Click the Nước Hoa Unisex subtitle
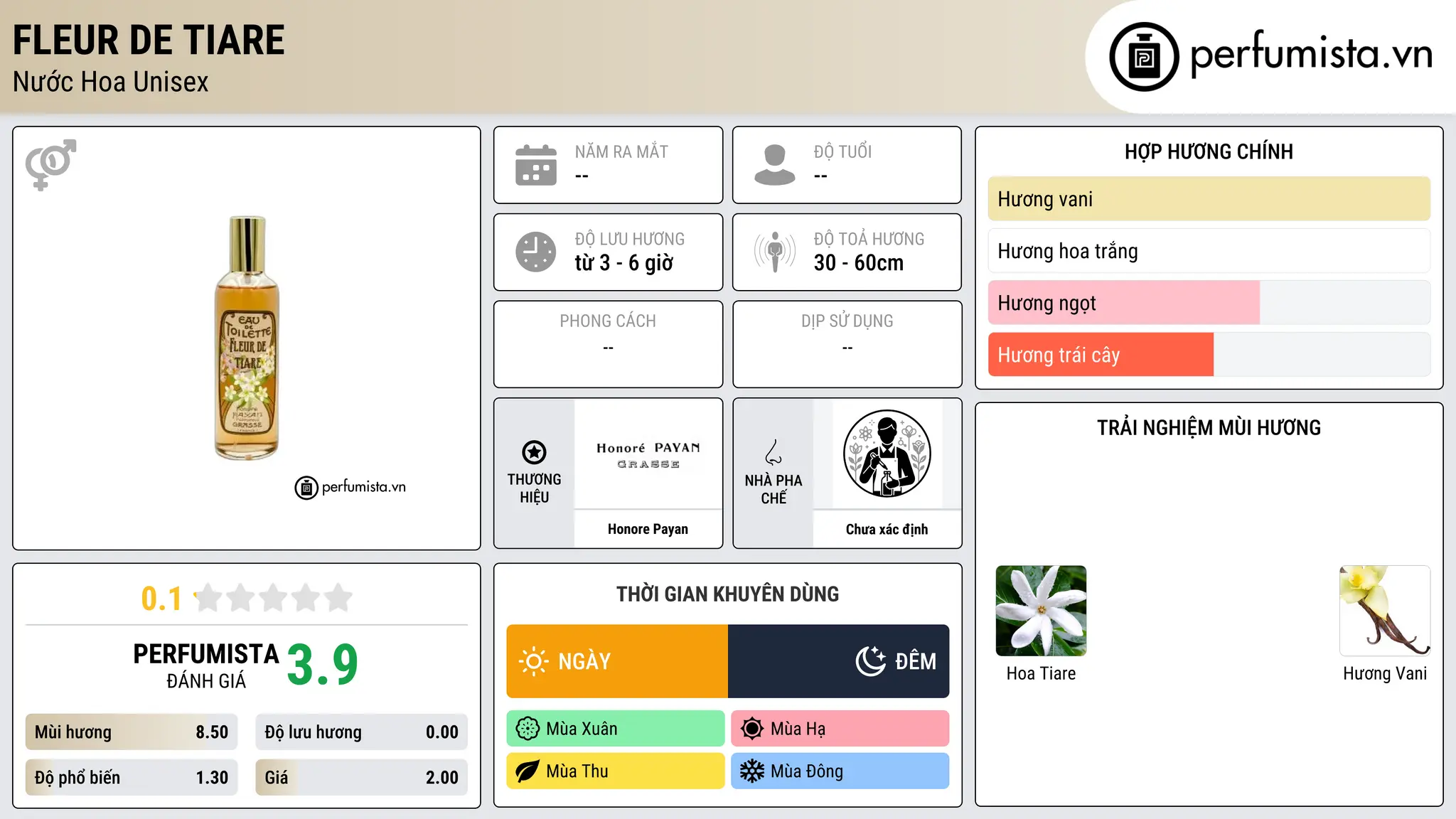This screenshot has height=819, width=1456. [111, 82]
